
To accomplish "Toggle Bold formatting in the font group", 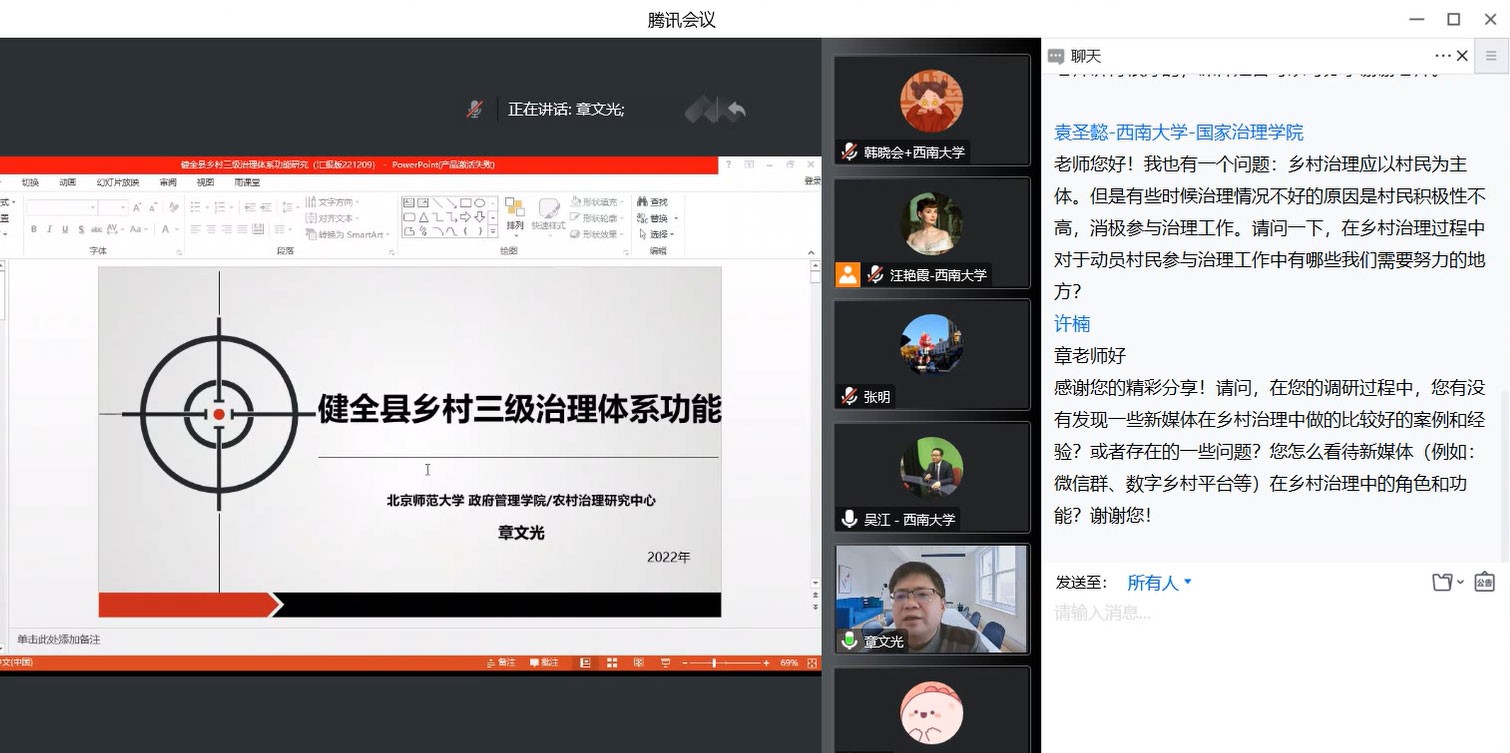I will coord(33,229).
